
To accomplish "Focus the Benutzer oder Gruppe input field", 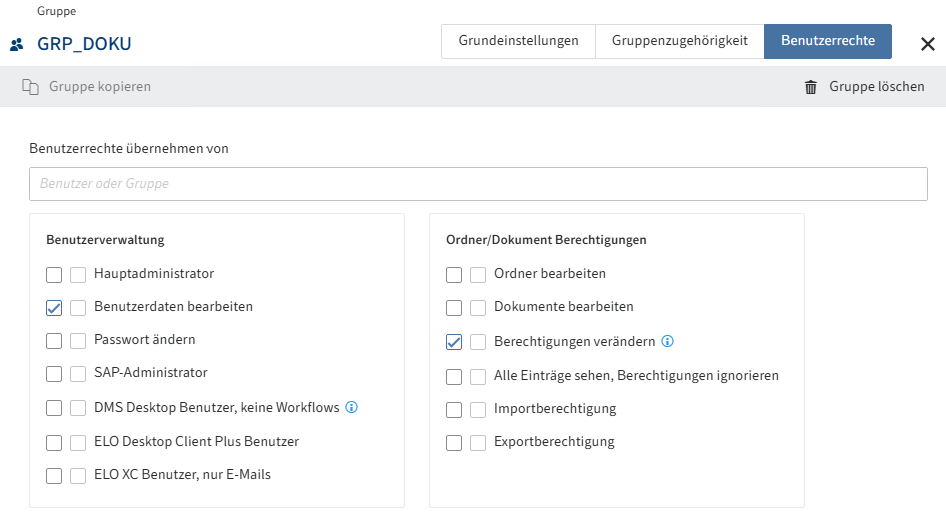I will [478, 184].
